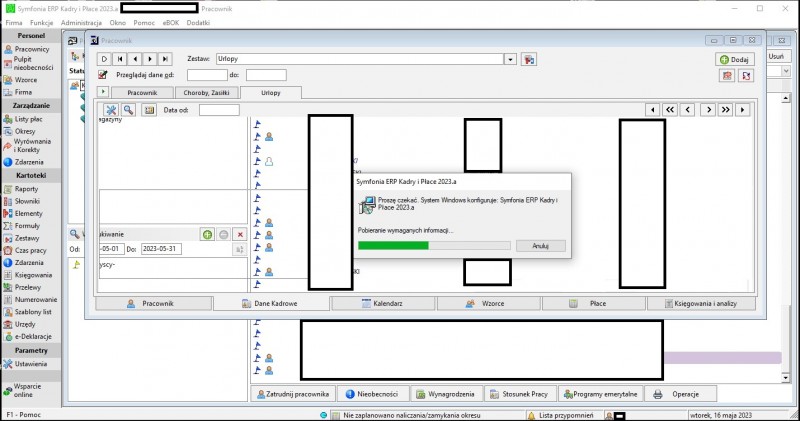
Task: Click the Nieobecności button
Action: (x=372, y=394)
